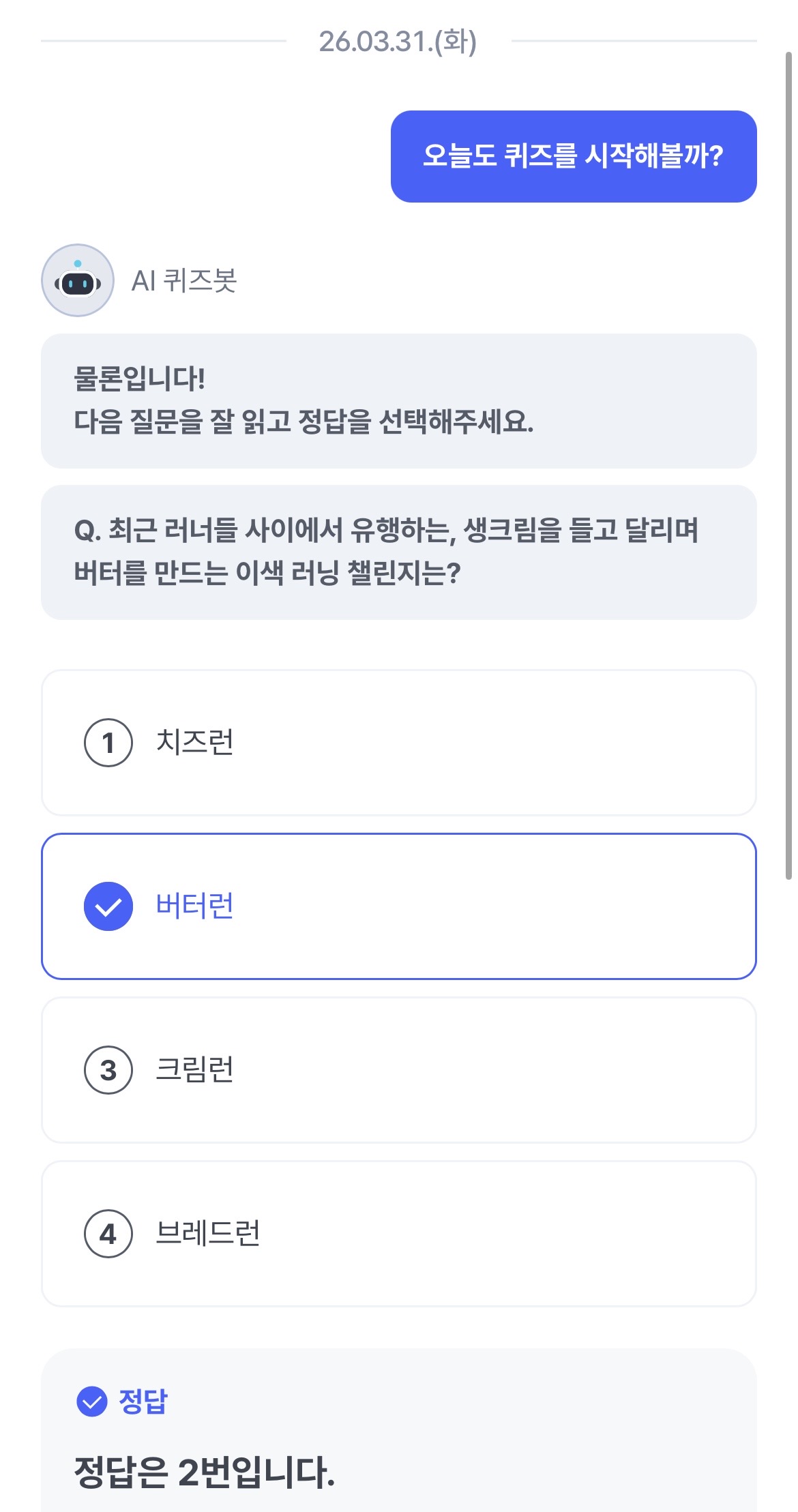Click the blue checkmark beside 버터런

108,906
